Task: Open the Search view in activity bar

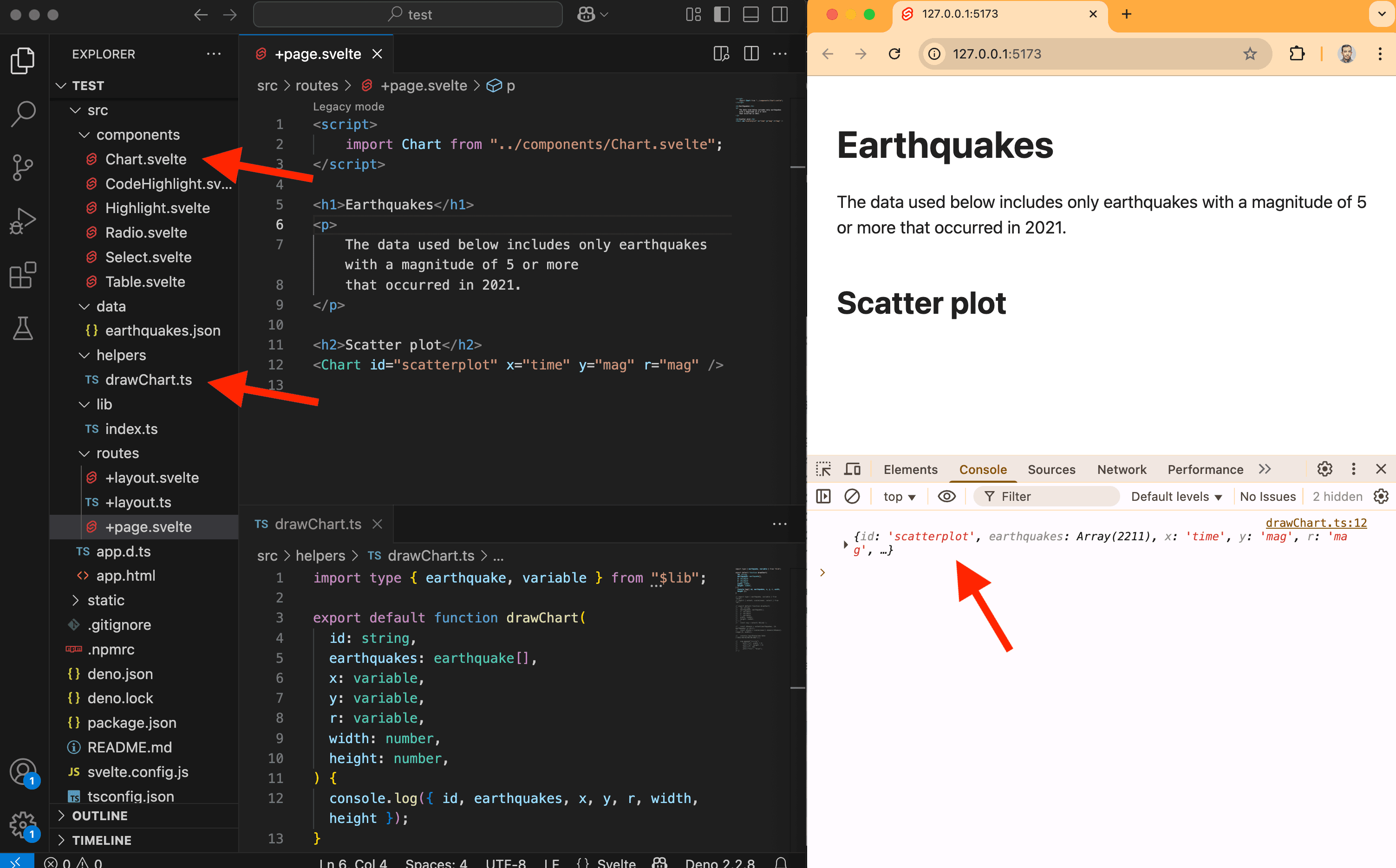Action: [23, 113]
